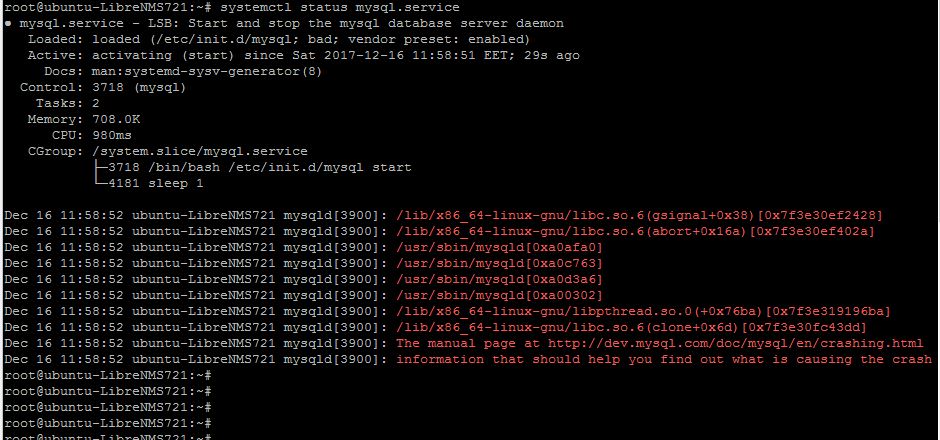Click the CPU value 980ms

(x=112, y=135)
